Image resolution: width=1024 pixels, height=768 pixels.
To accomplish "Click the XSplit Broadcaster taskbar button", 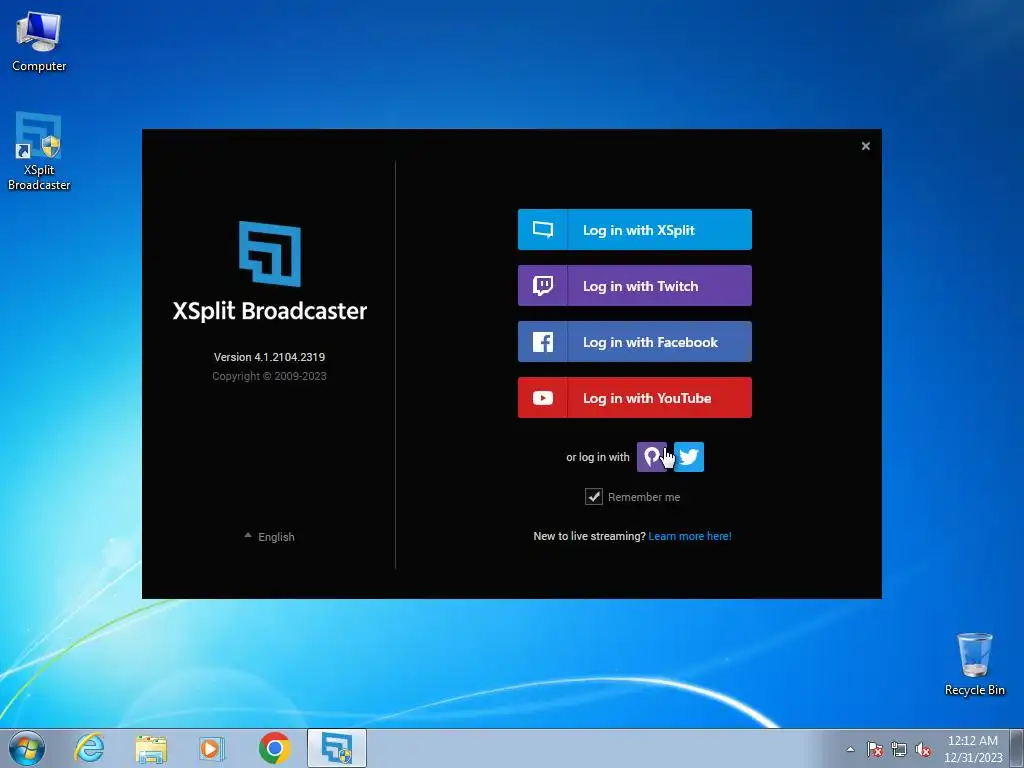I will tap(337, 748).
